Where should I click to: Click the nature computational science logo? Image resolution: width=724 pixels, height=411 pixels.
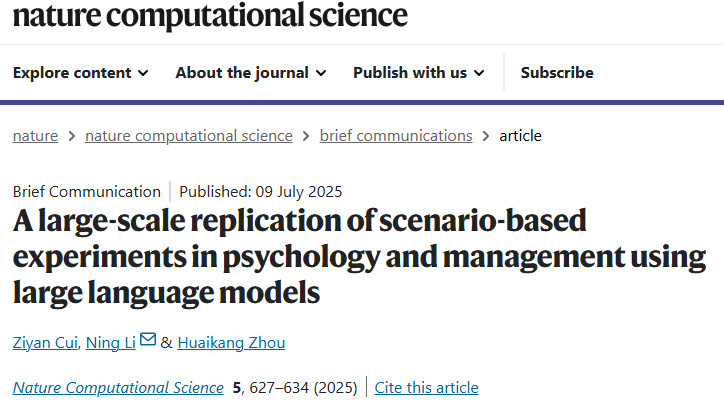pyautogui.click(x=210, y=15)
